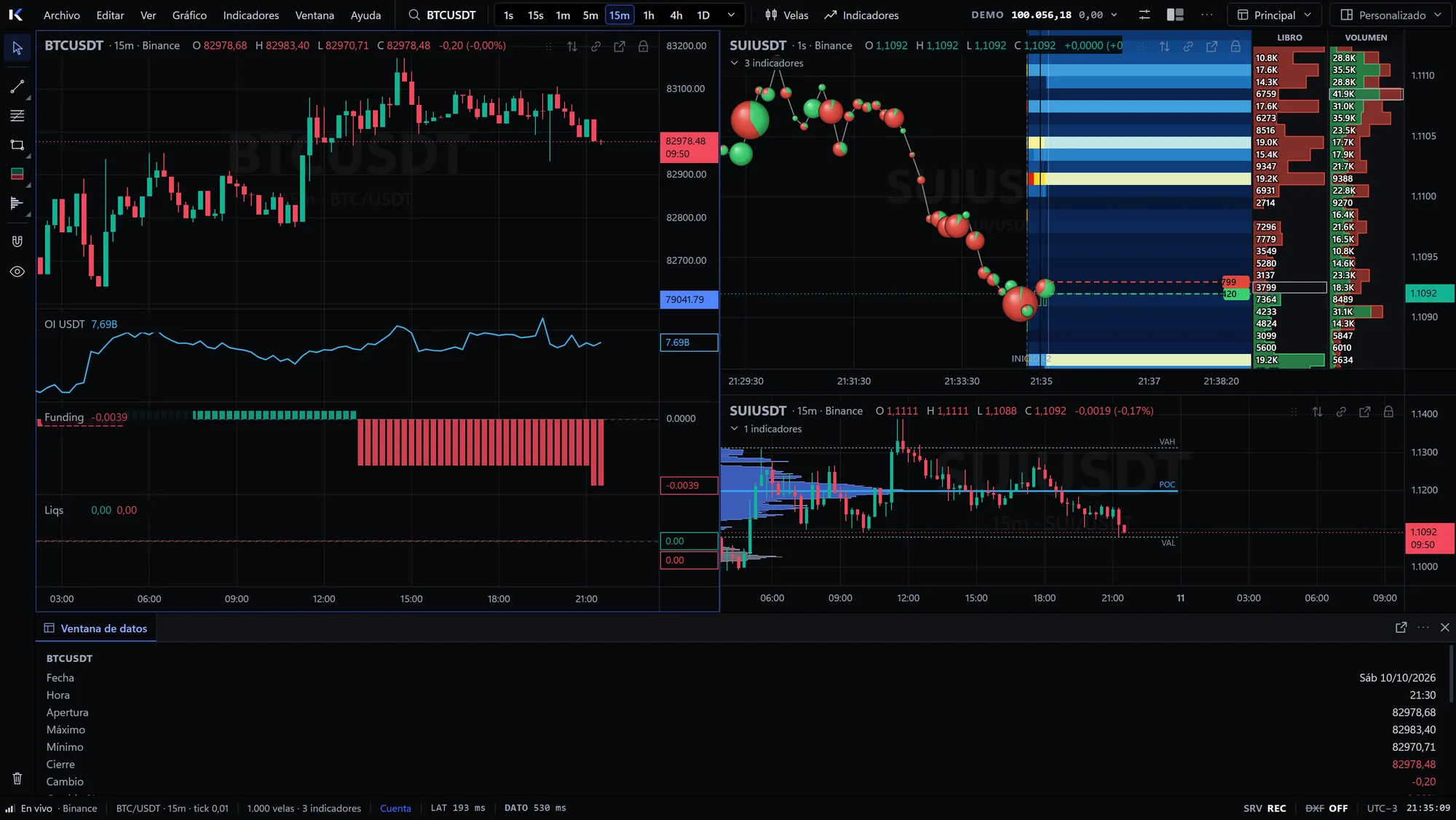Open the Personalizado layout dropdown
Screen dimensions: 1456x820
pyautogui.click(x=1391, y=15)
